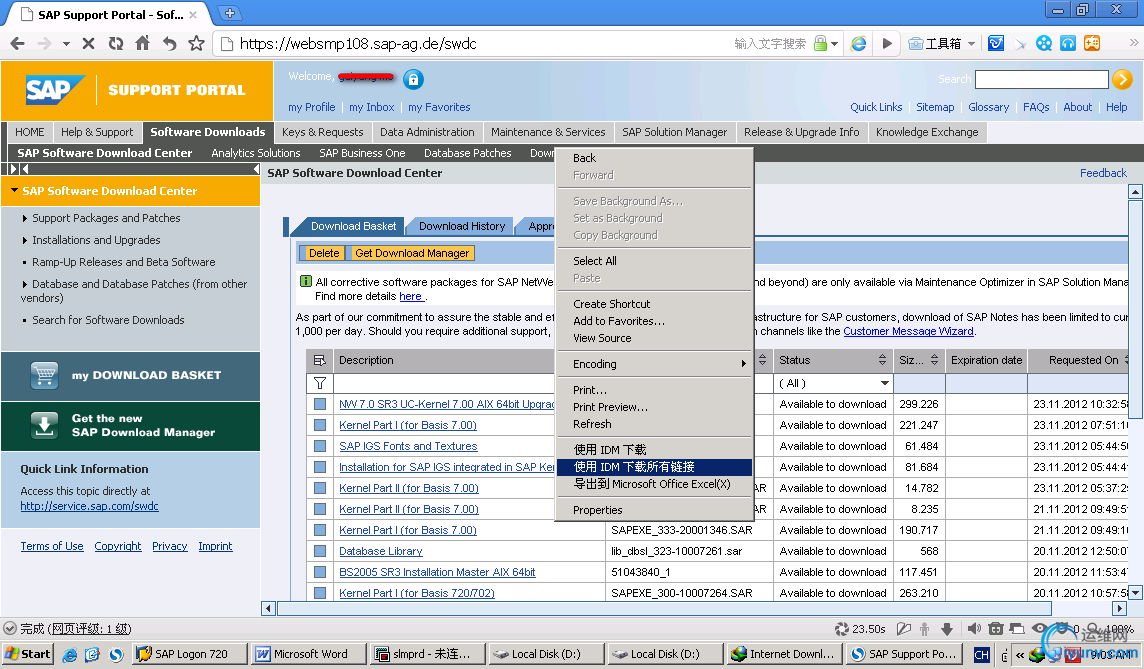This screenshot has height=669, width=1144.
Task: Tick the checkbox for Database Library row
Action: pyautogui.click(x=320, y=551)
